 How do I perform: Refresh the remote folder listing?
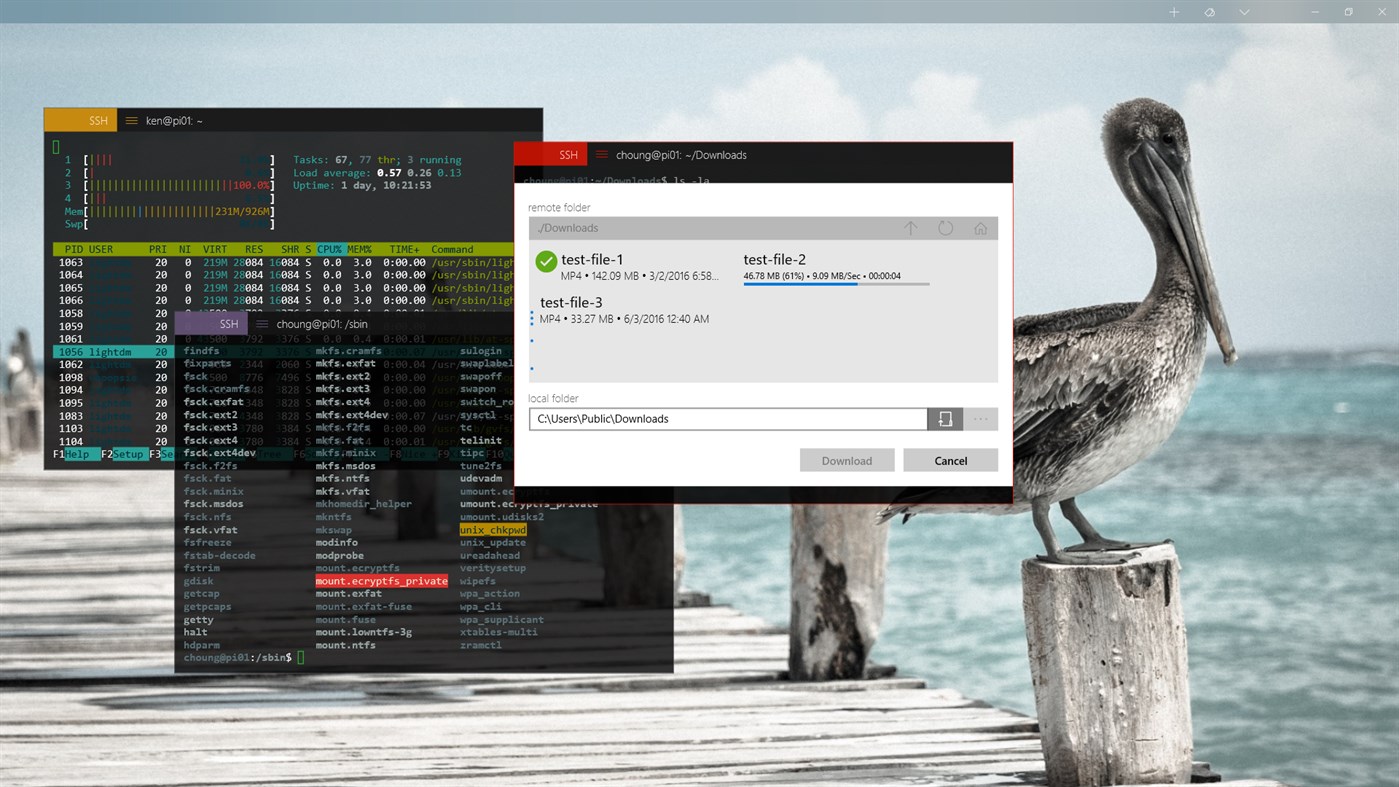(945, 228)
